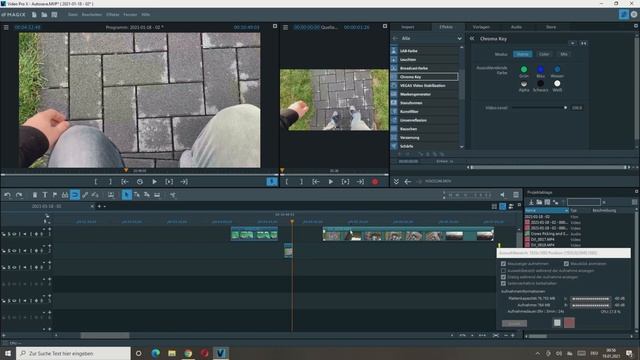Choose the Color chroma key mode
This screenshot has width=640, height=360.
544,54
